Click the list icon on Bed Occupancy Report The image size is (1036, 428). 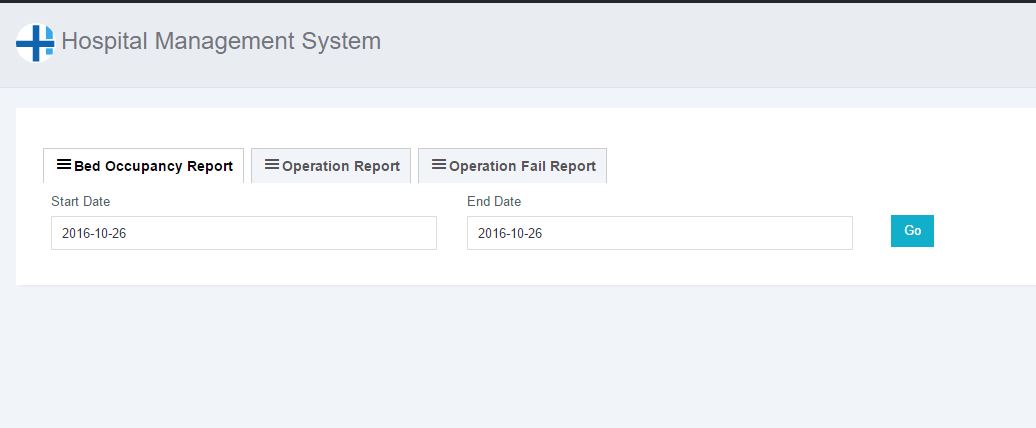64,165
